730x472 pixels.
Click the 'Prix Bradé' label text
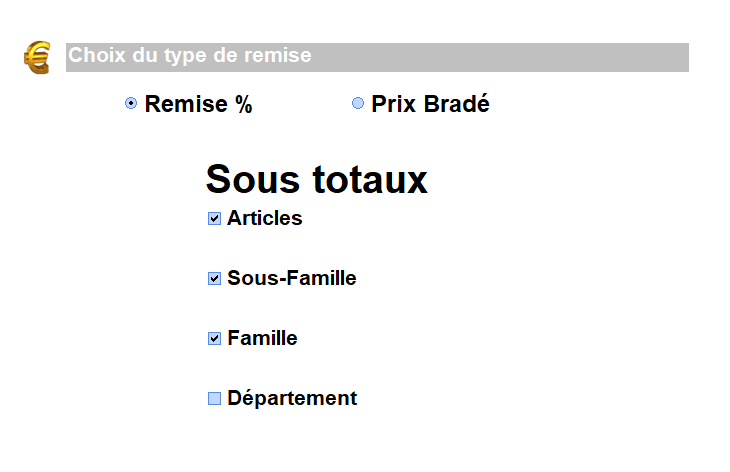coord(430,104)
